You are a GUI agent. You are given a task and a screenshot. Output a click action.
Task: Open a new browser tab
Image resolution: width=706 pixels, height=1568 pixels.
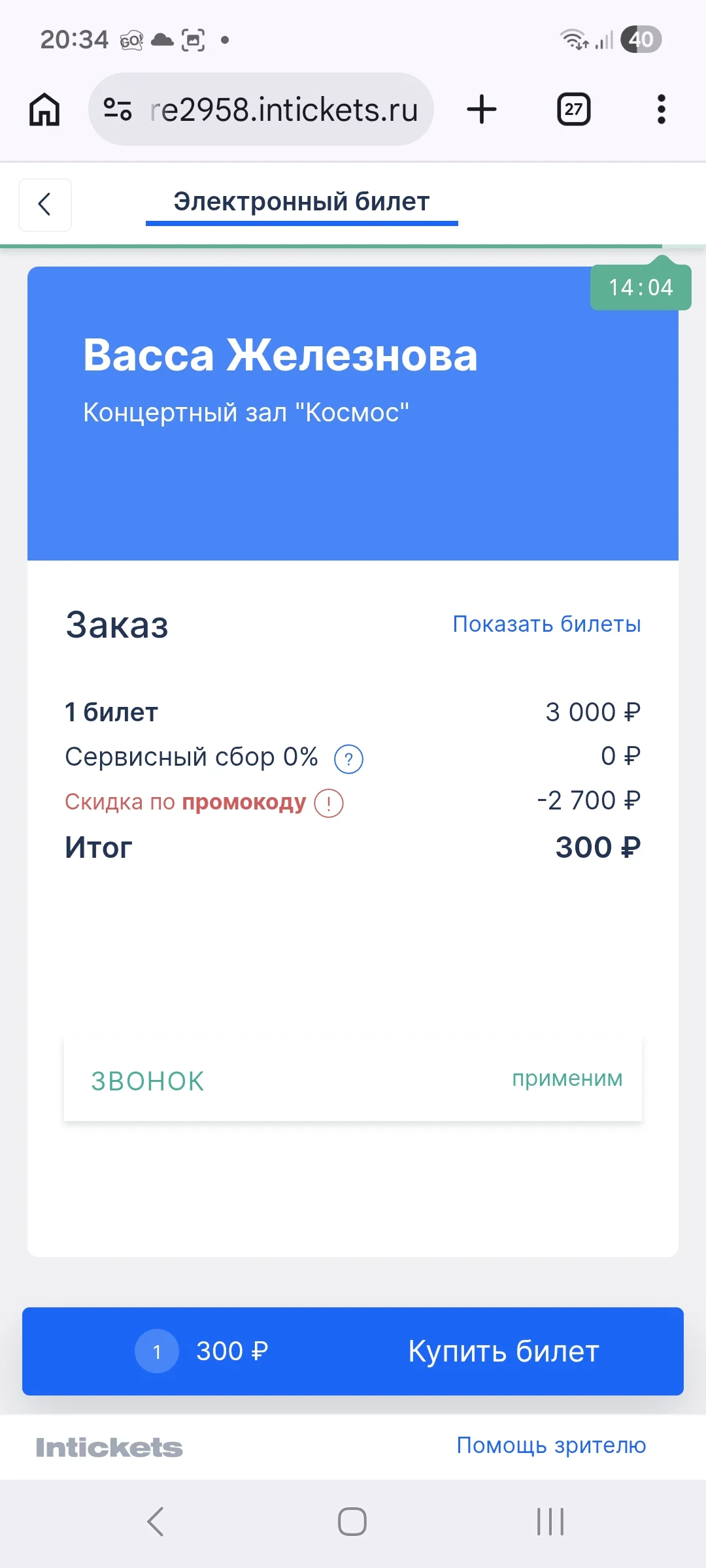point(482,109)
